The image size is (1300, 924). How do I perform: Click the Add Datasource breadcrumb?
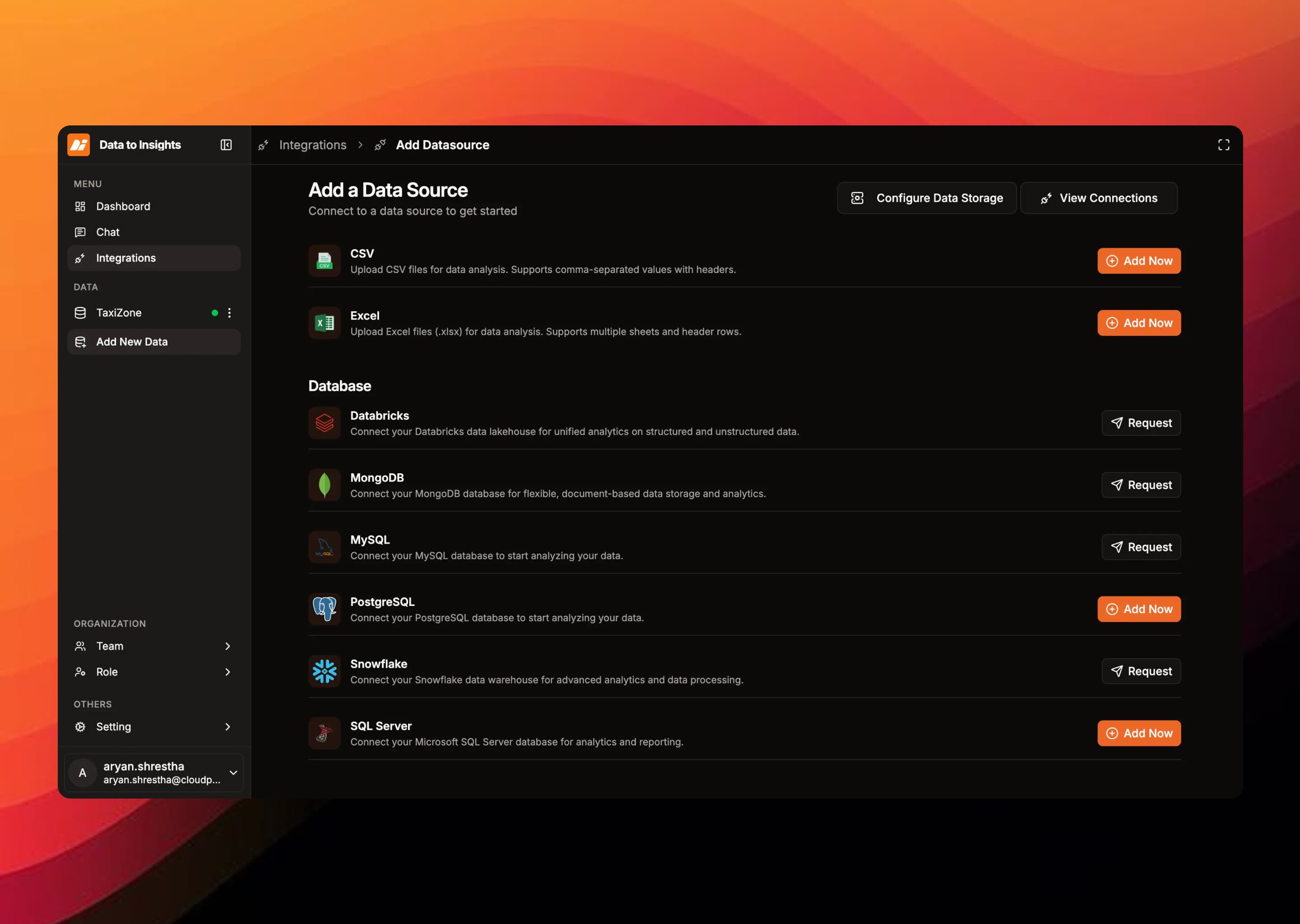click(442, 144)
